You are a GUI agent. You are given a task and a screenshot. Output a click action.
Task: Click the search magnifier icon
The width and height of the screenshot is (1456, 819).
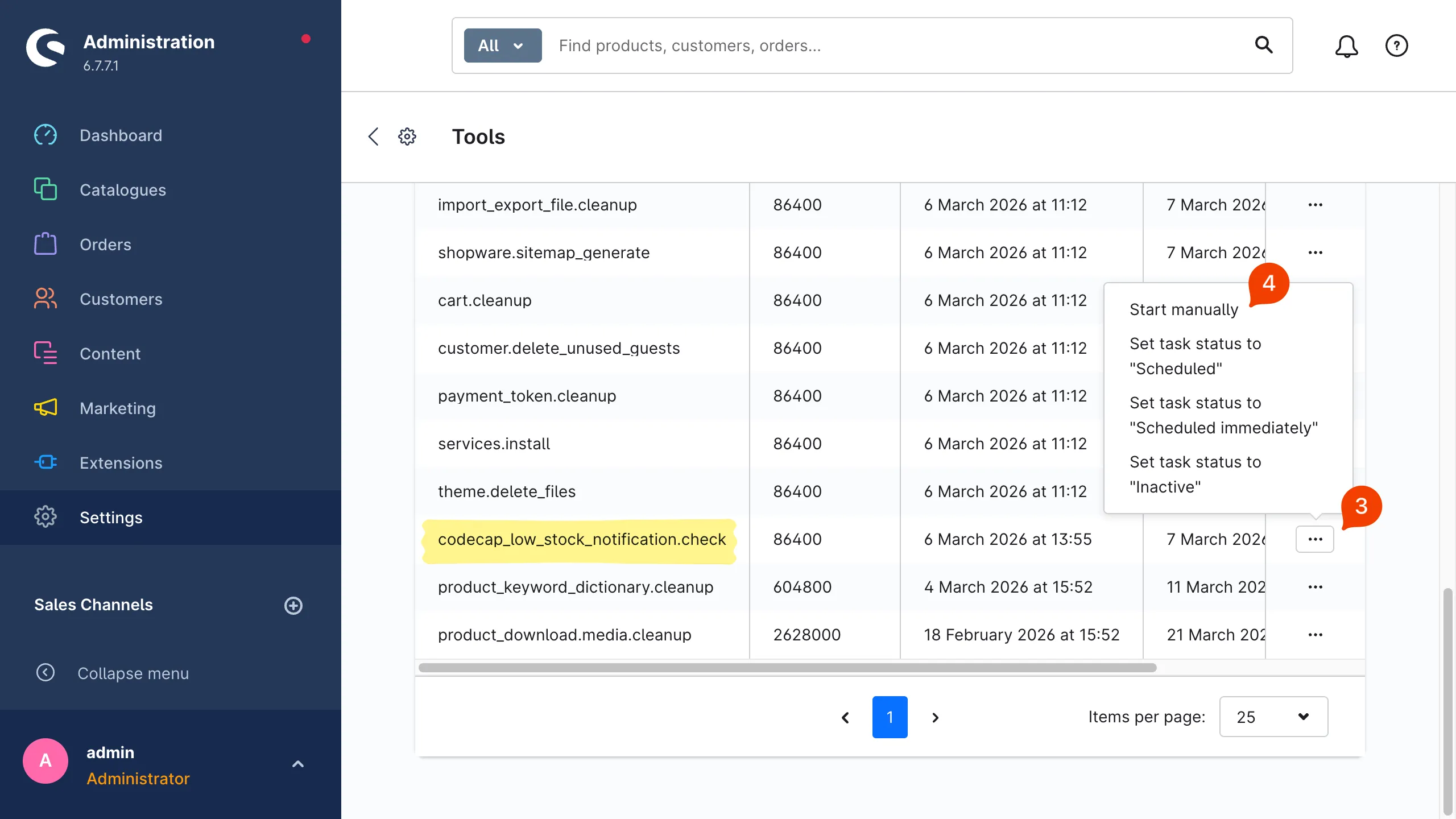1263,45
